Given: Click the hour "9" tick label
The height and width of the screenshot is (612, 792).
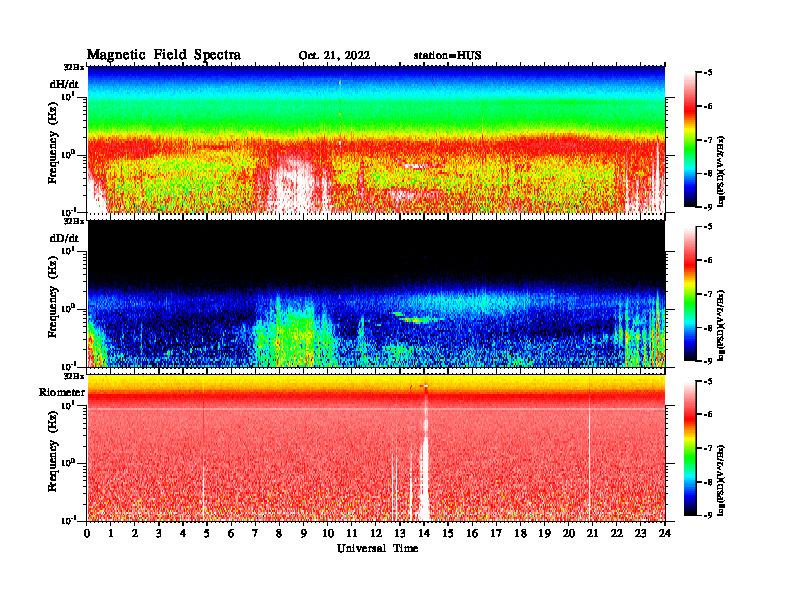Looking at the screenshot, I should tap(304, 534).
